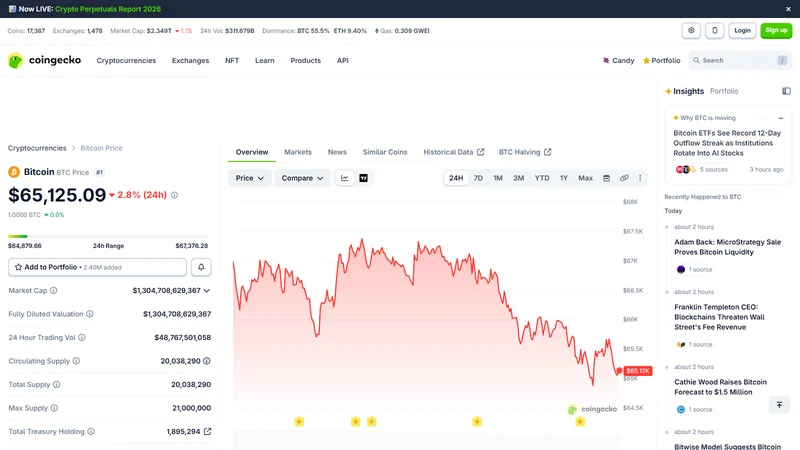
Task: Select the Overview tab
Action: (252, 152)
